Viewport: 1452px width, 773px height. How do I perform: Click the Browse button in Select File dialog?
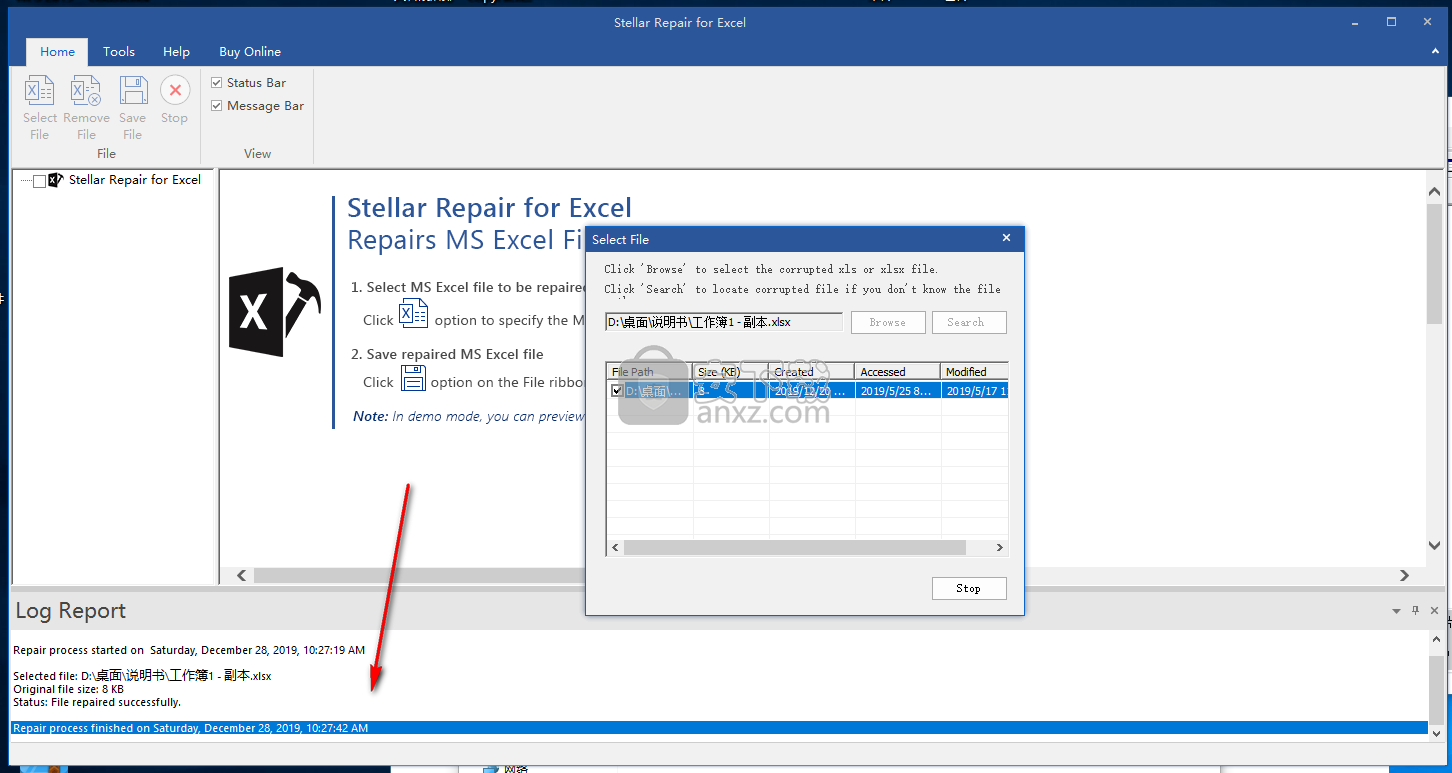coord(888,322)
